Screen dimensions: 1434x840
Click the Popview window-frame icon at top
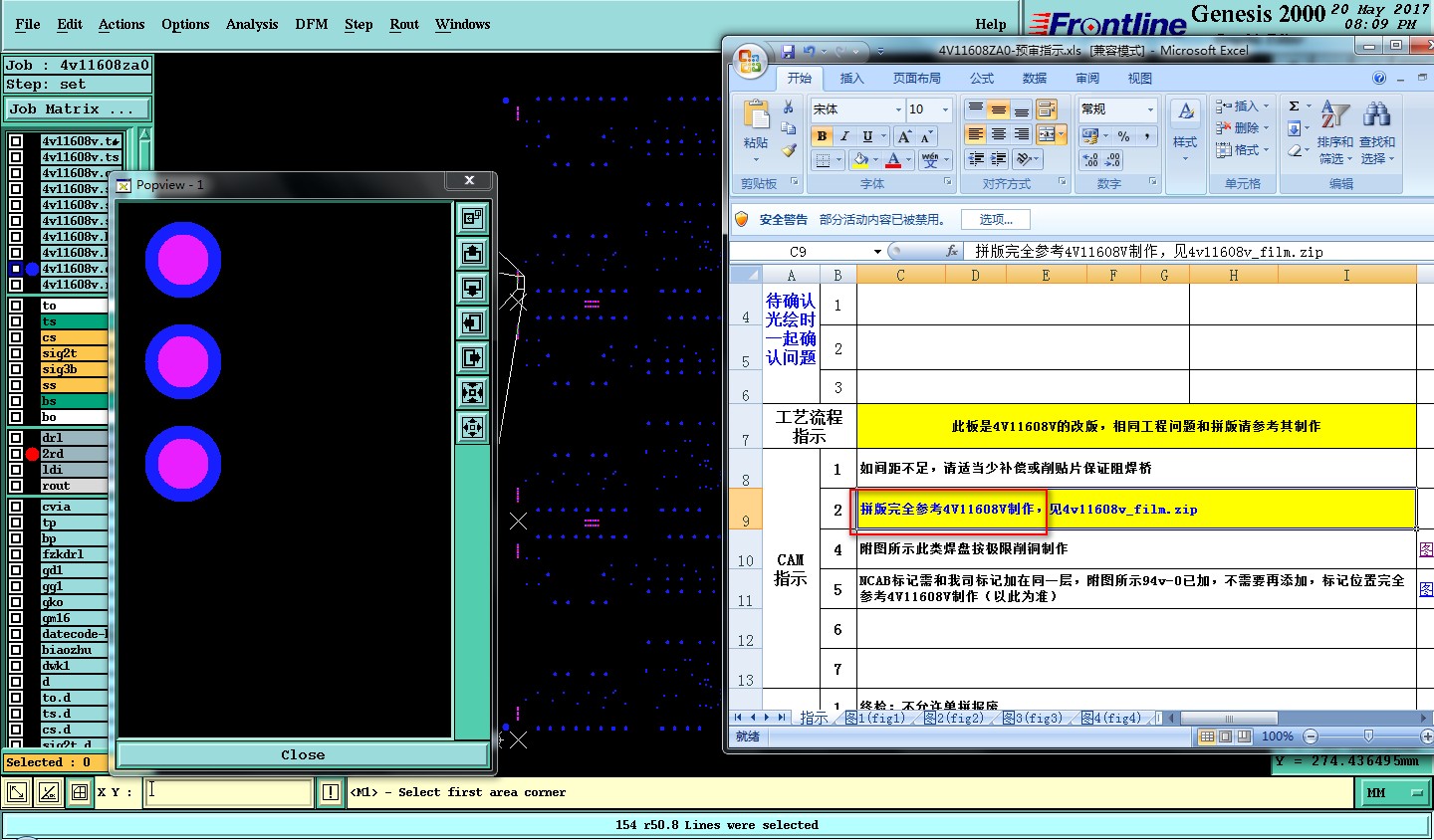[473, 218]
